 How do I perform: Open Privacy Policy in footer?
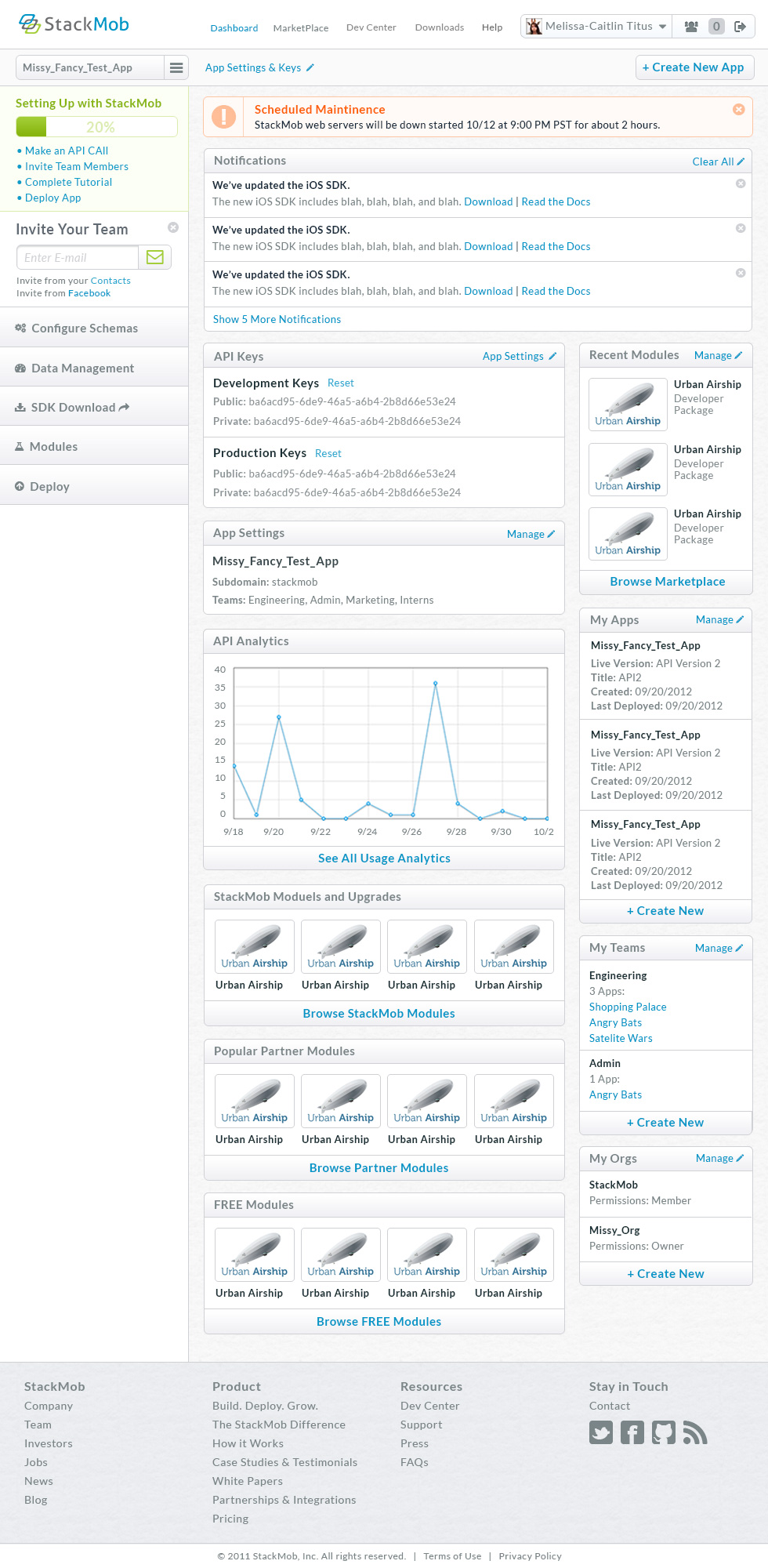530,1556
